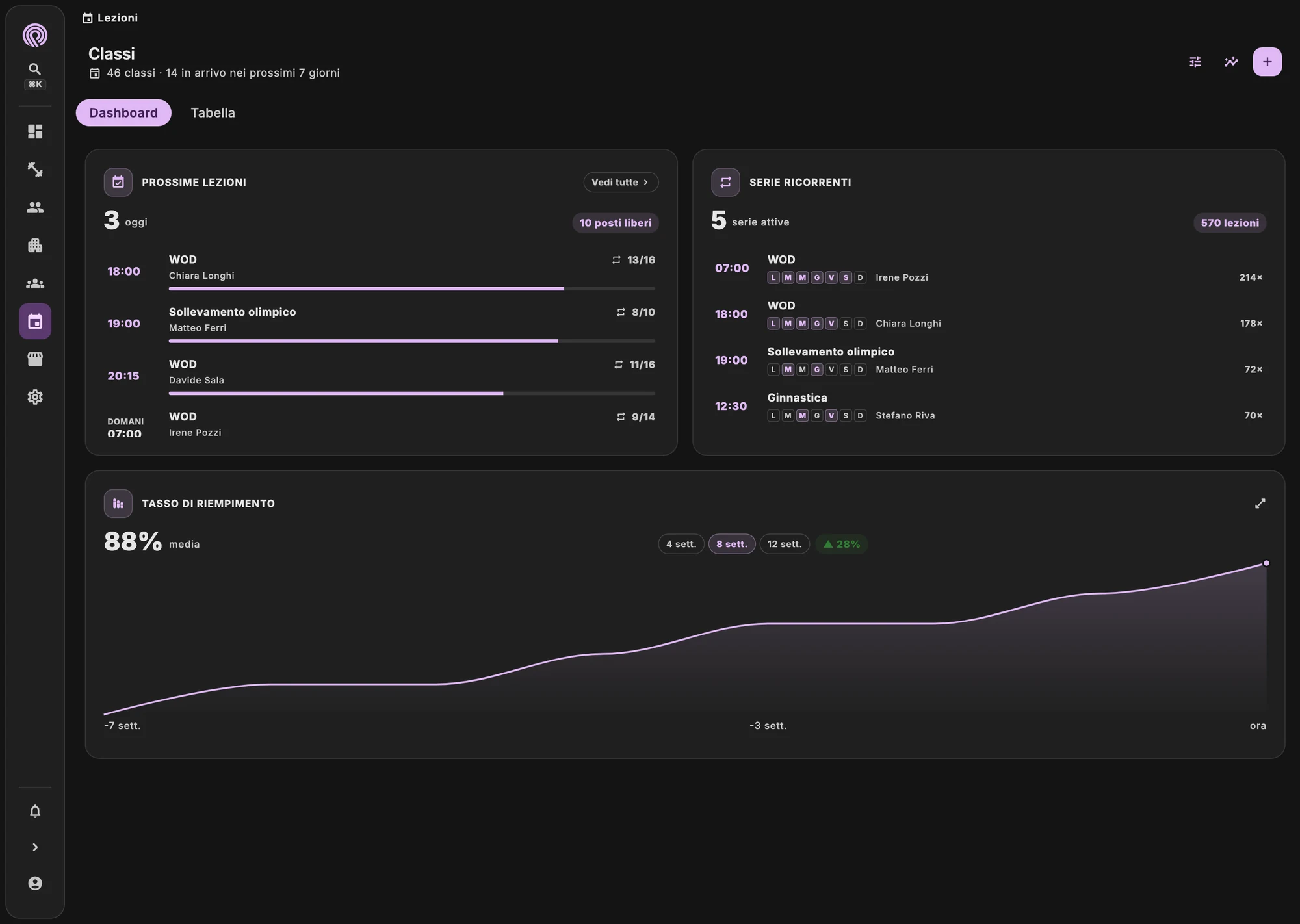This screenshot has width=1300, height=924.
Task: Open the building icon in sidebar
Action: coord(35,246)
